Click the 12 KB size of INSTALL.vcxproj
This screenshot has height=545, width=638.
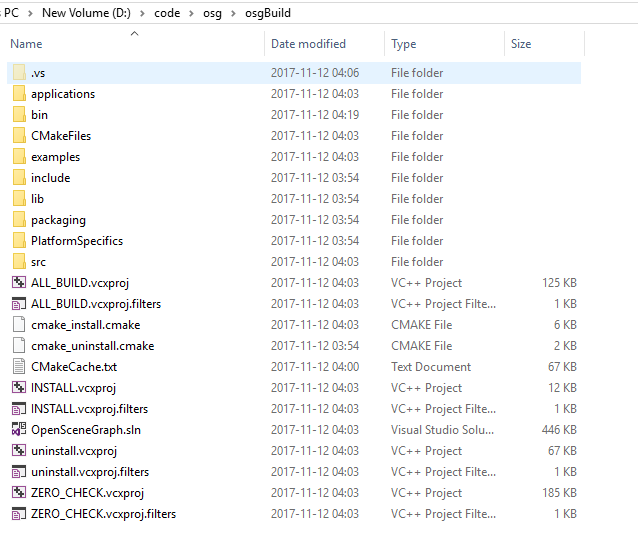click(562, 387)
